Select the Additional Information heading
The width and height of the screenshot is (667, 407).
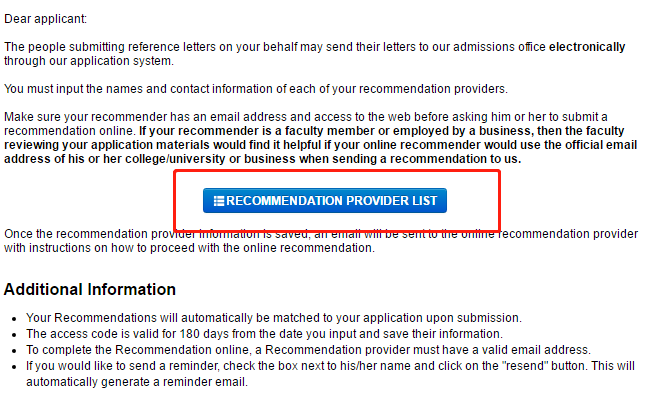tap(90, 289)
